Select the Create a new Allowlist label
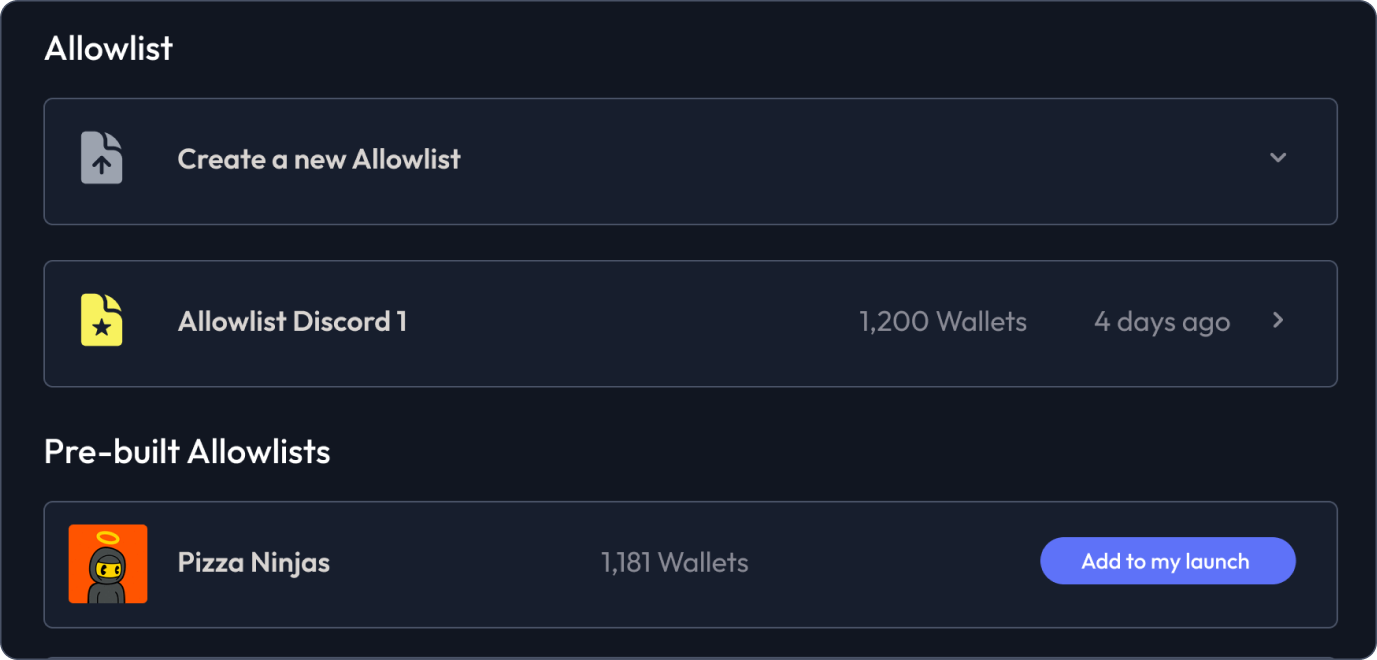Screen dimensions: 1377x660 [x=319, y=159]
